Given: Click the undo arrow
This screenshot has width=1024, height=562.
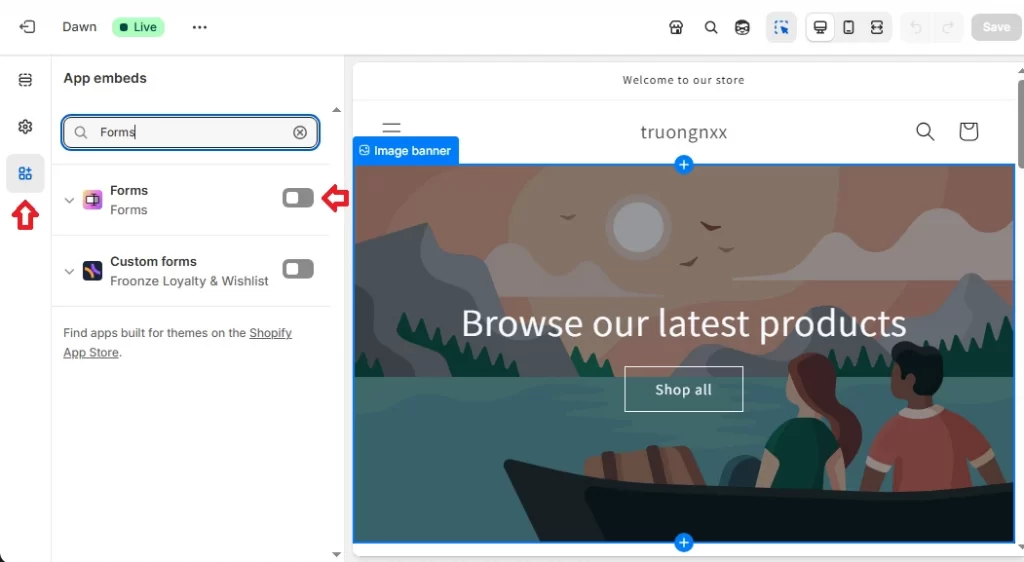Looking at the screenshot, I should 916,27.
